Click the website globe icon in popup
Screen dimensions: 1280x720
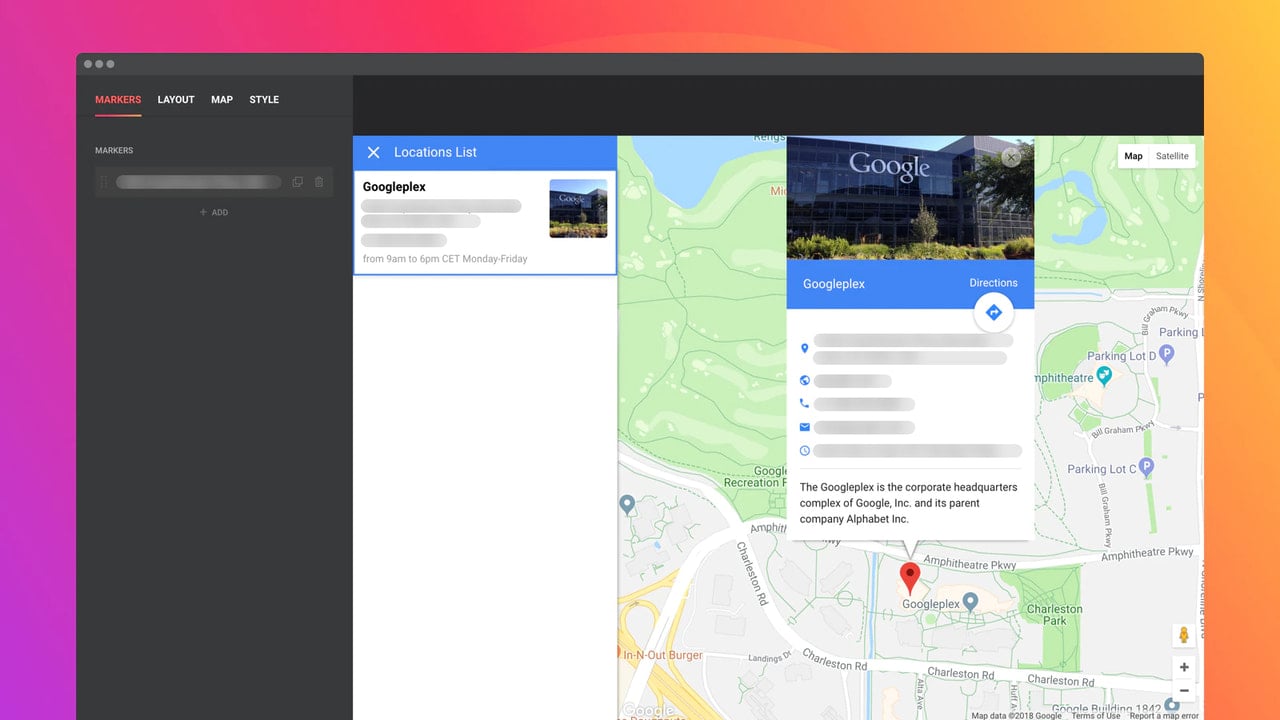pyautogui.click(x=805, y=381)
